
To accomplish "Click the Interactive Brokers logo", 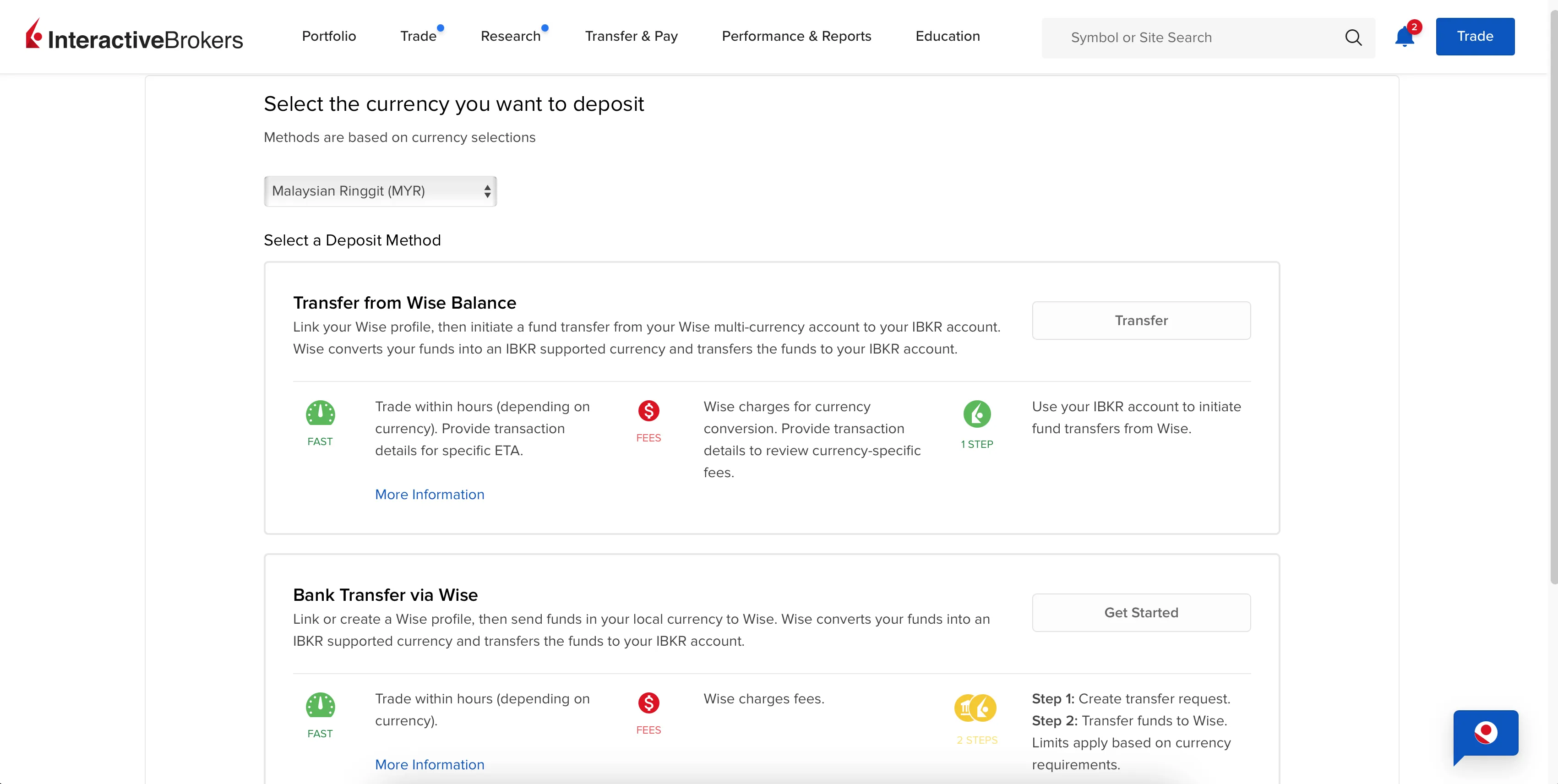I will [134, 36].
